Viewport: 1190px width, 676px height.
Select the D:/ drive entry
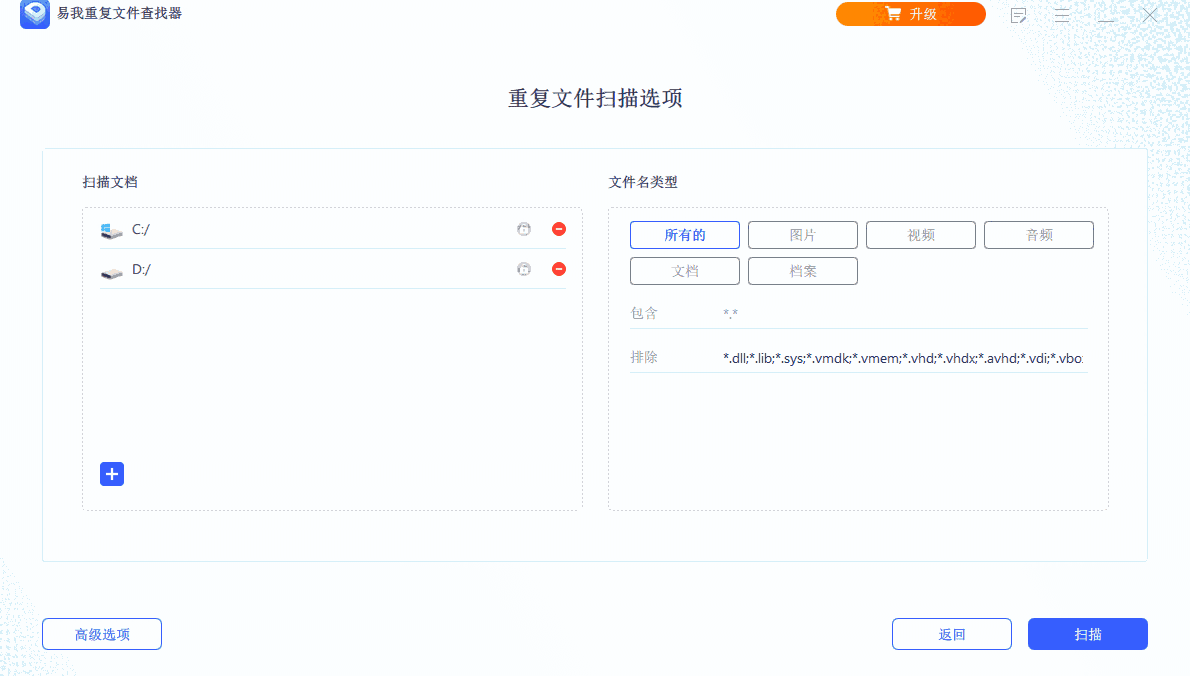tap(140, 270)
